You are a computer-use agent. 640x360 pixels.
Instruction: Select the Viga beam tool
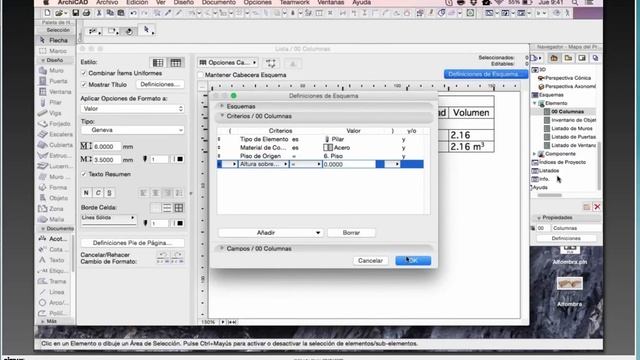55,113
